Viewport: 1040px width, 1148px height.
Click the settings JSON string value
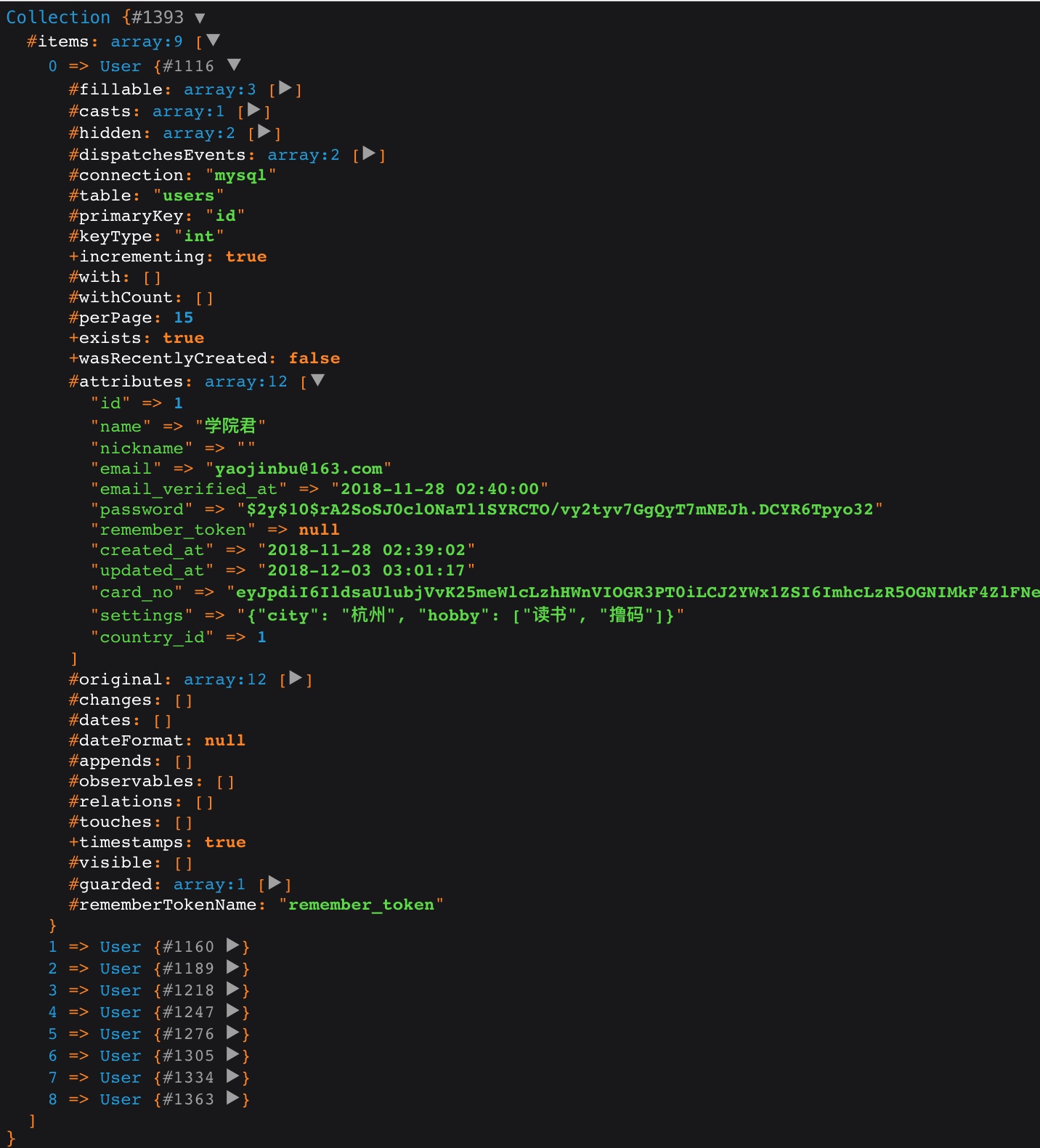click(x=460, y=615)
